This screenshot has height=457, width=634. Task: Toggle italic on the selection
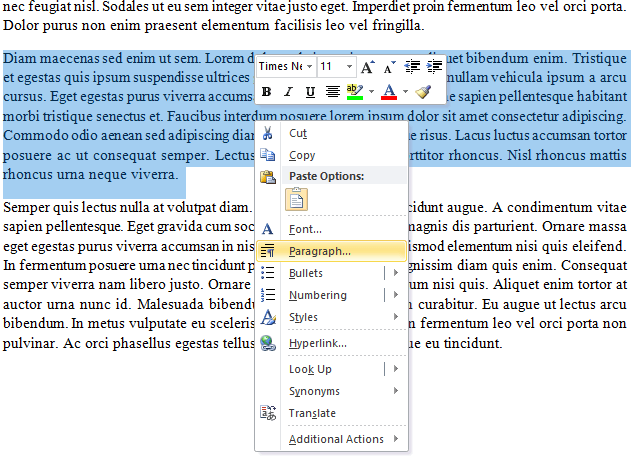pos(287,92)
